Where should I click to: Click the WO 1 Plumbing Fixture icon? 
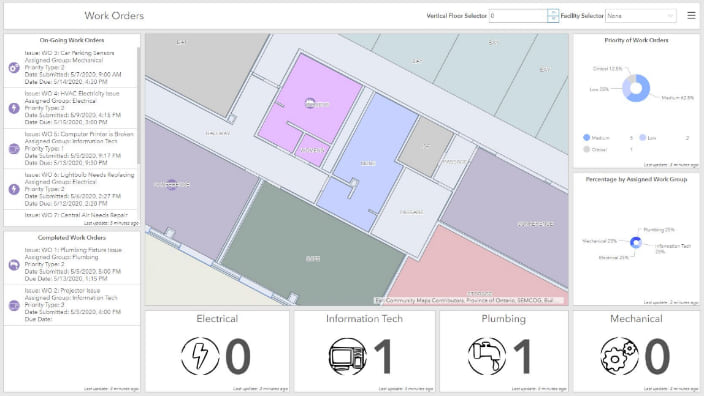tap(14, 265)
